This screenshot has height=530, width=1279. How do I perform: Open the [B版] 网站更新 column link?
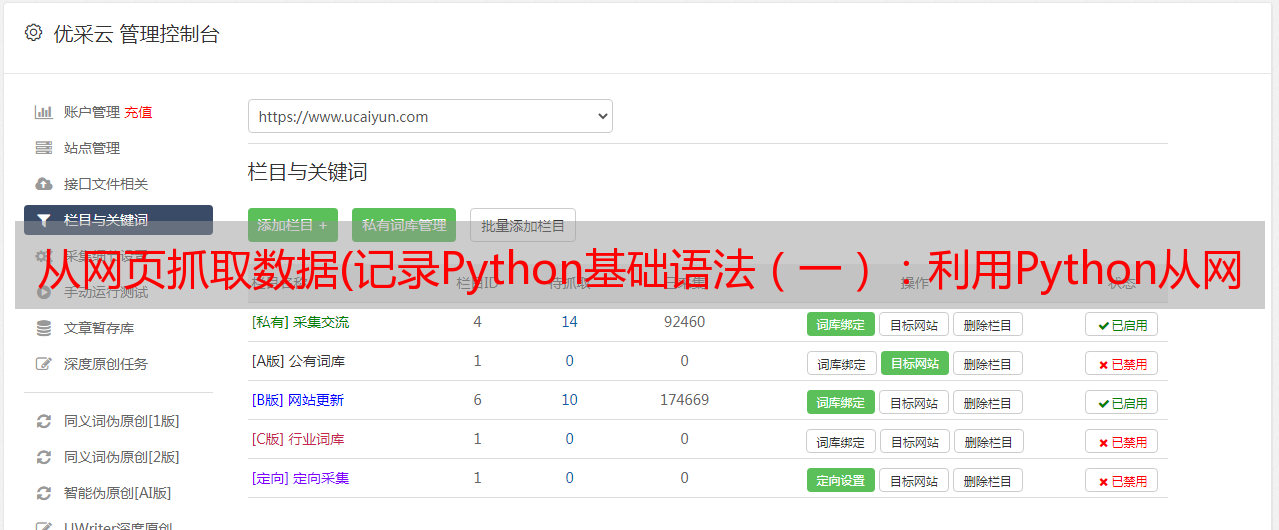pos(298,400)
